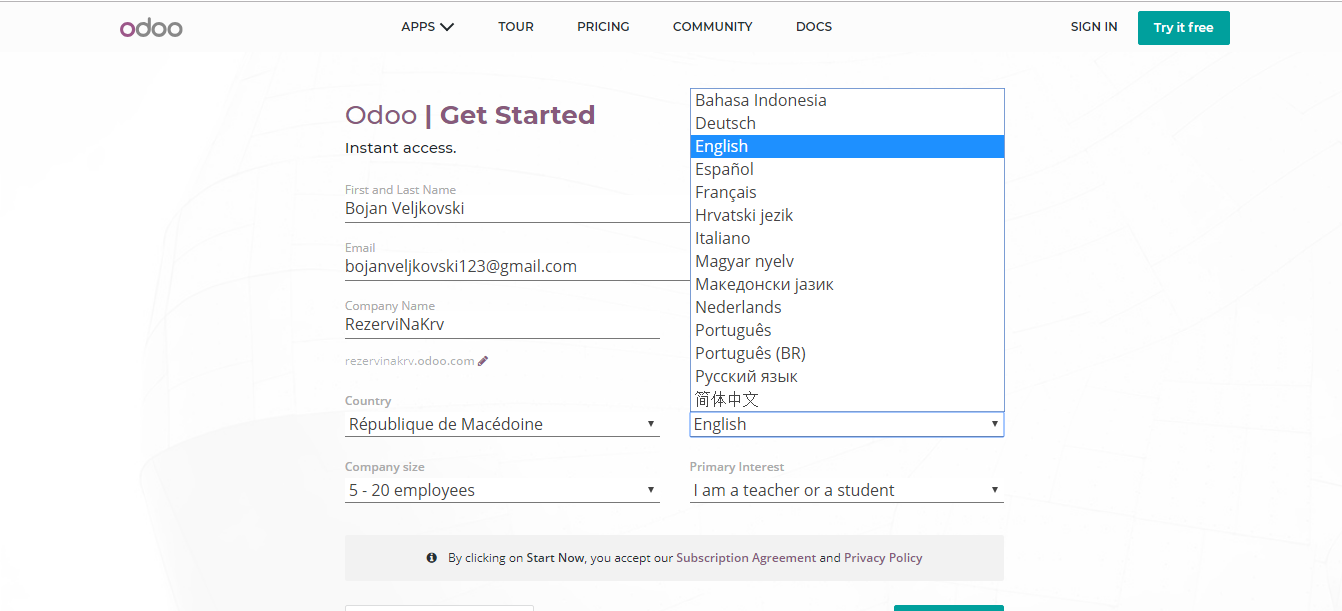
Task: Open the PRICING page
Action: coord(603,27)
